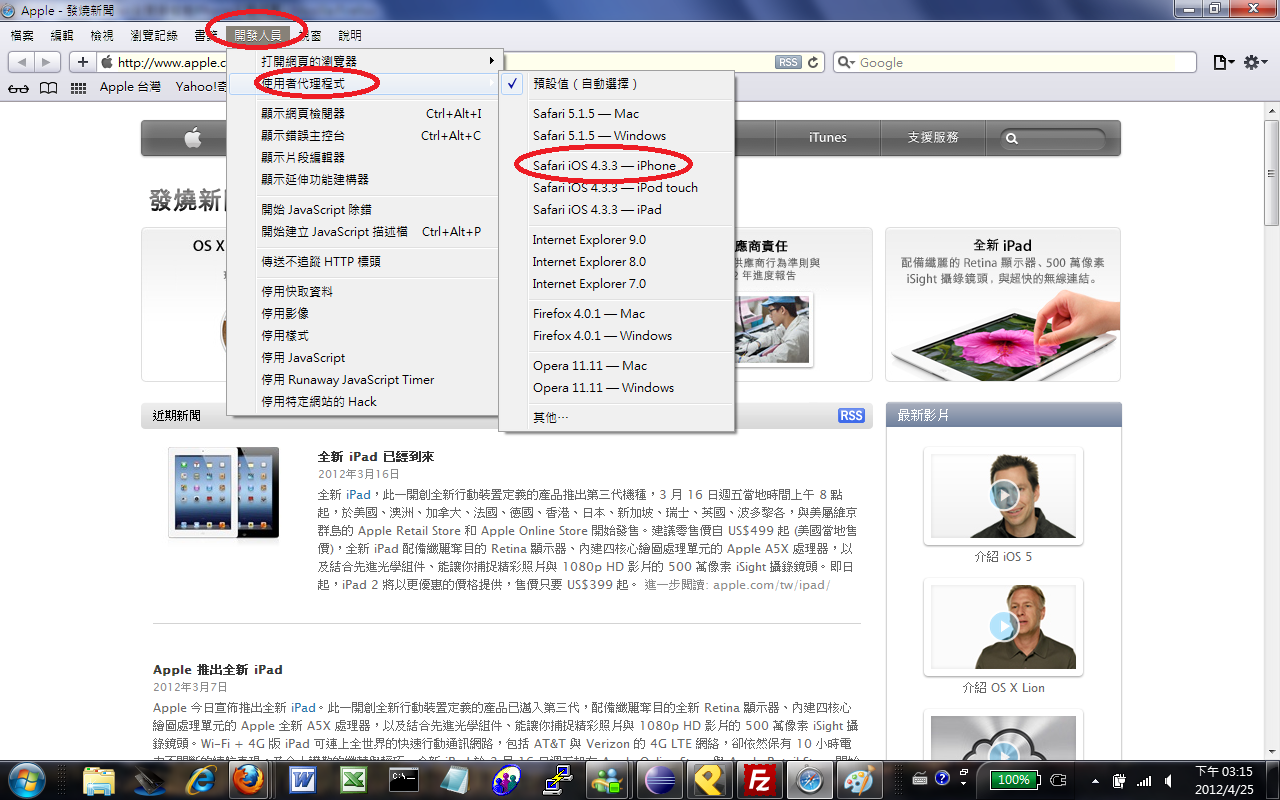Click the blue RSS badge beside 近期新聞

[851, 416]
